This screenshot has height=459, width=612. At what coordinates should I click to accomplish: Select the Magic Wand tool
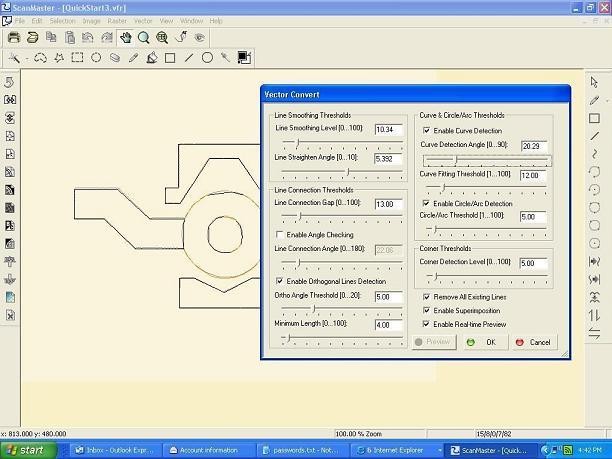(14, 58)
